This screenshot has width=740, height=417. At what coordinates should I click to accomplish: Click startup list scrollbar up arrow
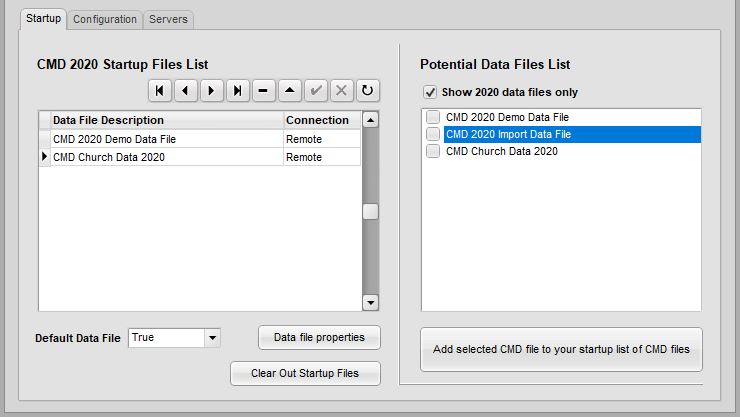click(x=370, y=120)
